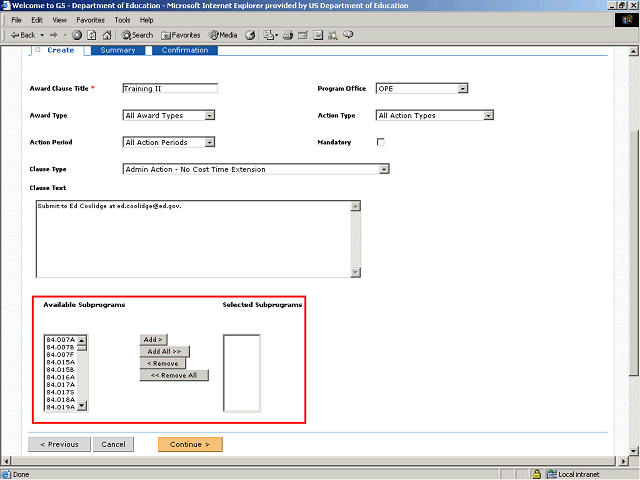Click the Windows logo throbber icon
The image size is (640, 480).
(x=627, y=20)
